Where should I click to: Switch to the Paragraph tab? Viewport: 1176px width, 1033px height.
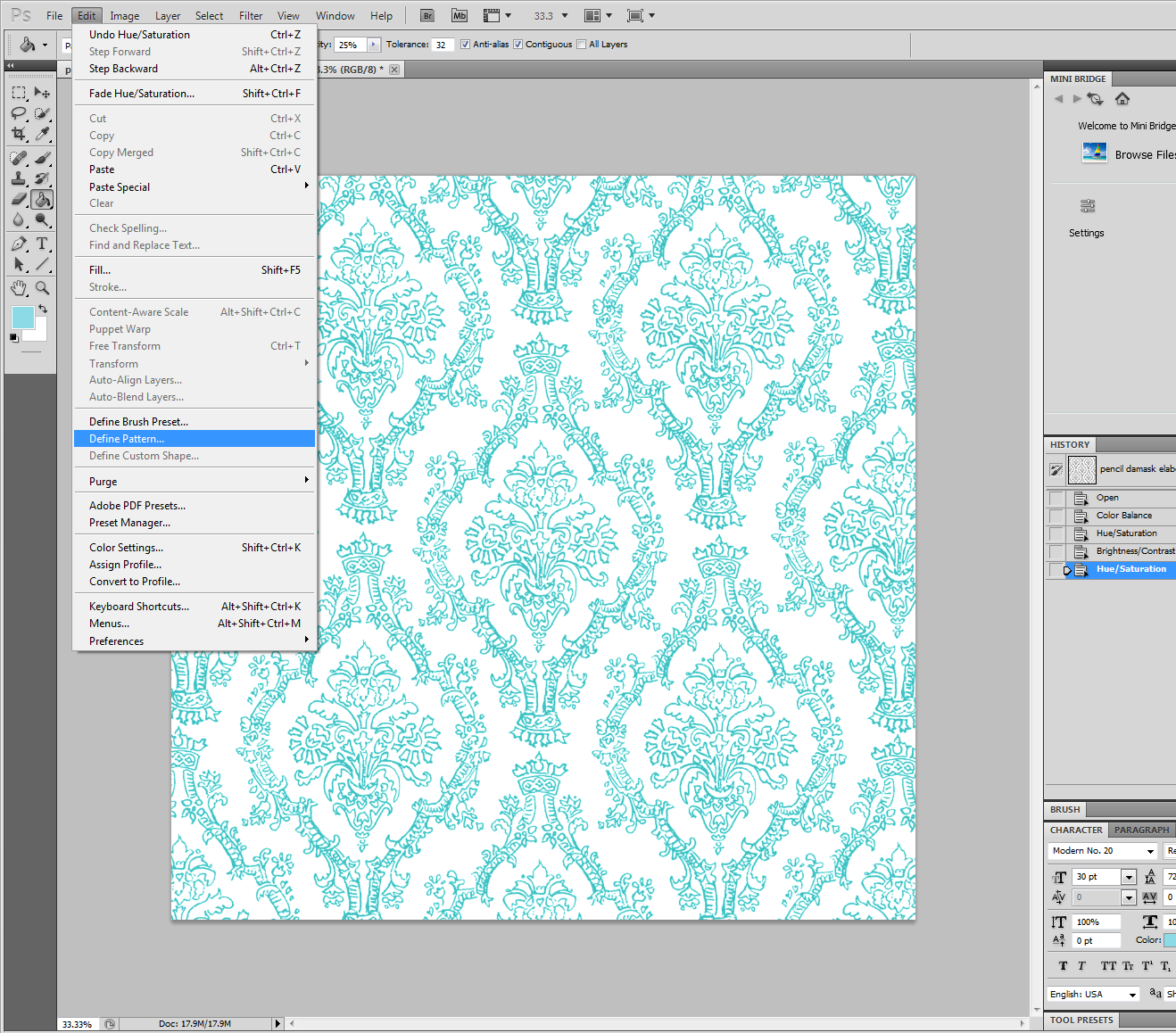point(1141,830)
